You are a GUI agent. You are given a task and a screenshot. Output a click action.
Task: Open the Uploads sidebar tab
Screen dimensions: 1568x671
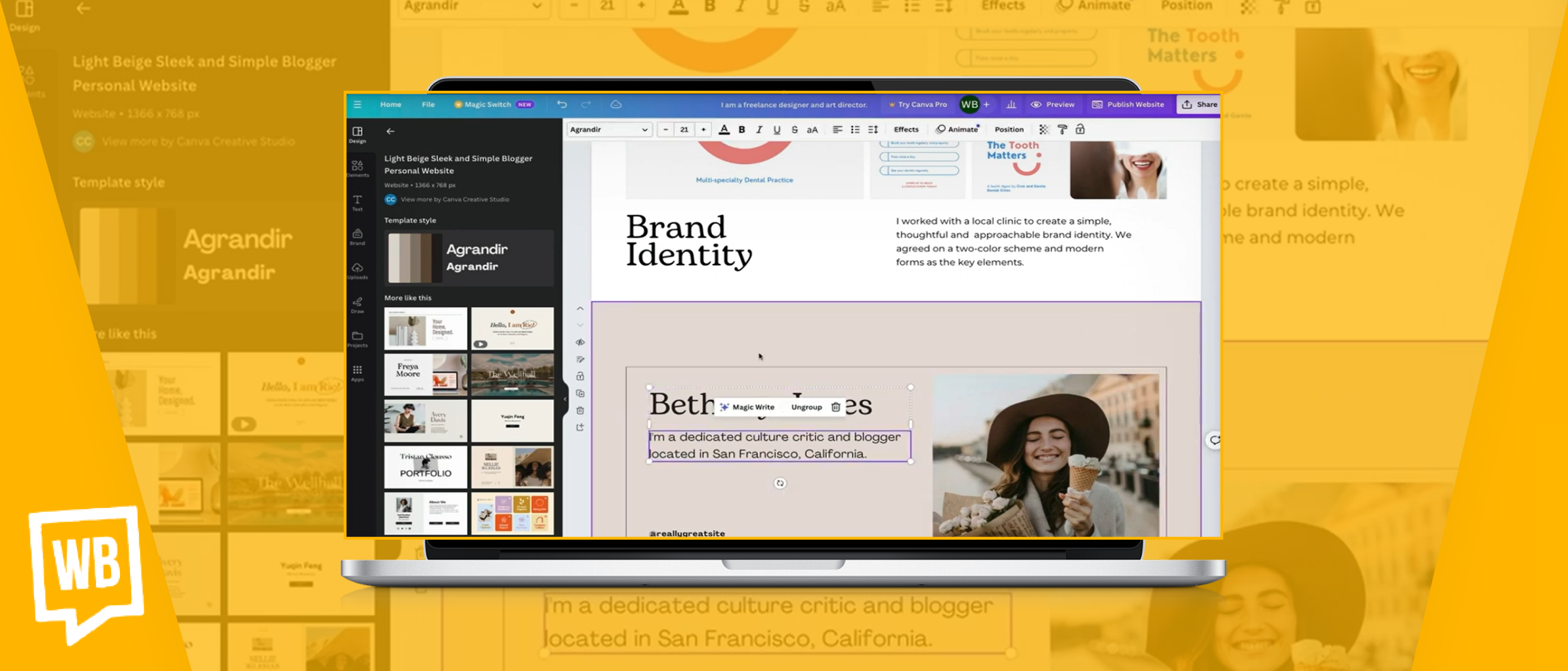tap(357, 270)
